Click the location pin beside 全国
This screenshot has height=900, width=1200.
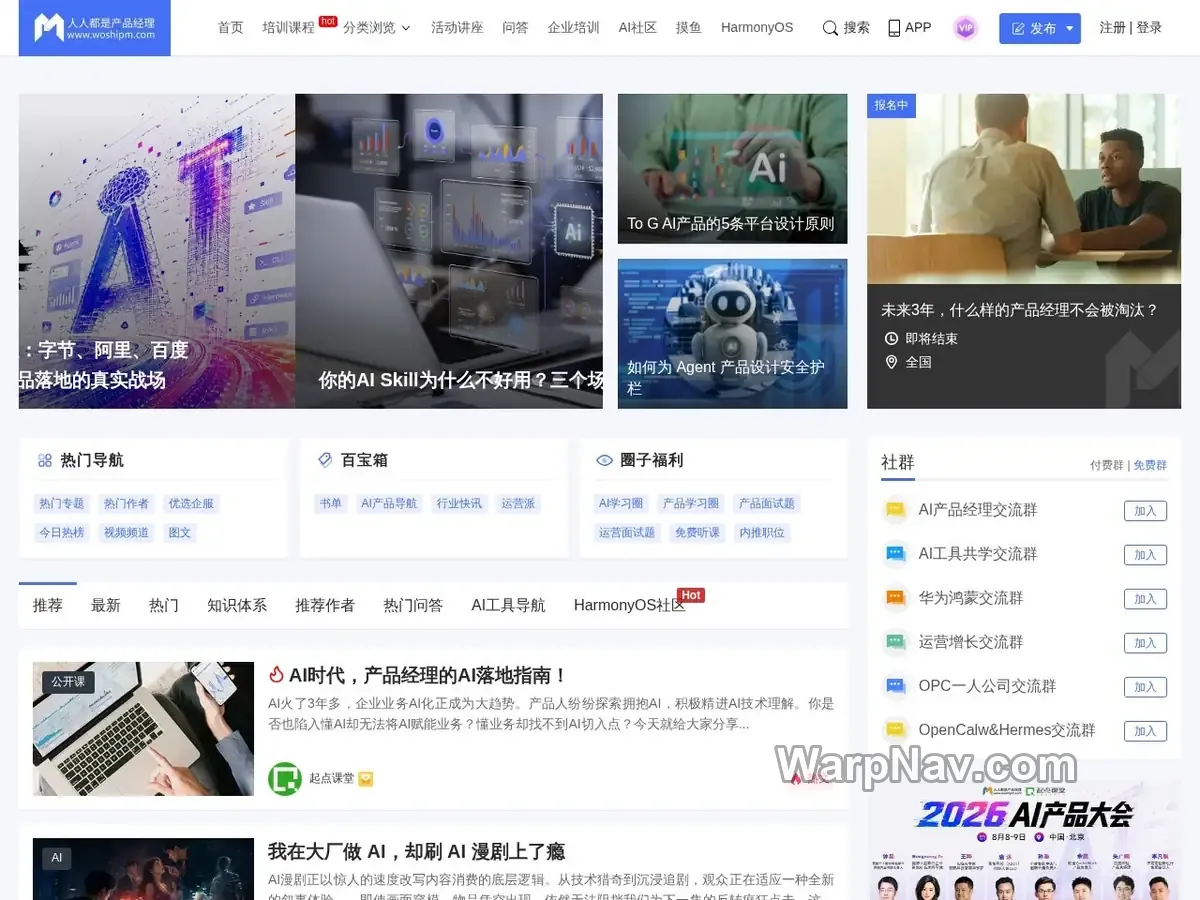(x=891, y=362)
